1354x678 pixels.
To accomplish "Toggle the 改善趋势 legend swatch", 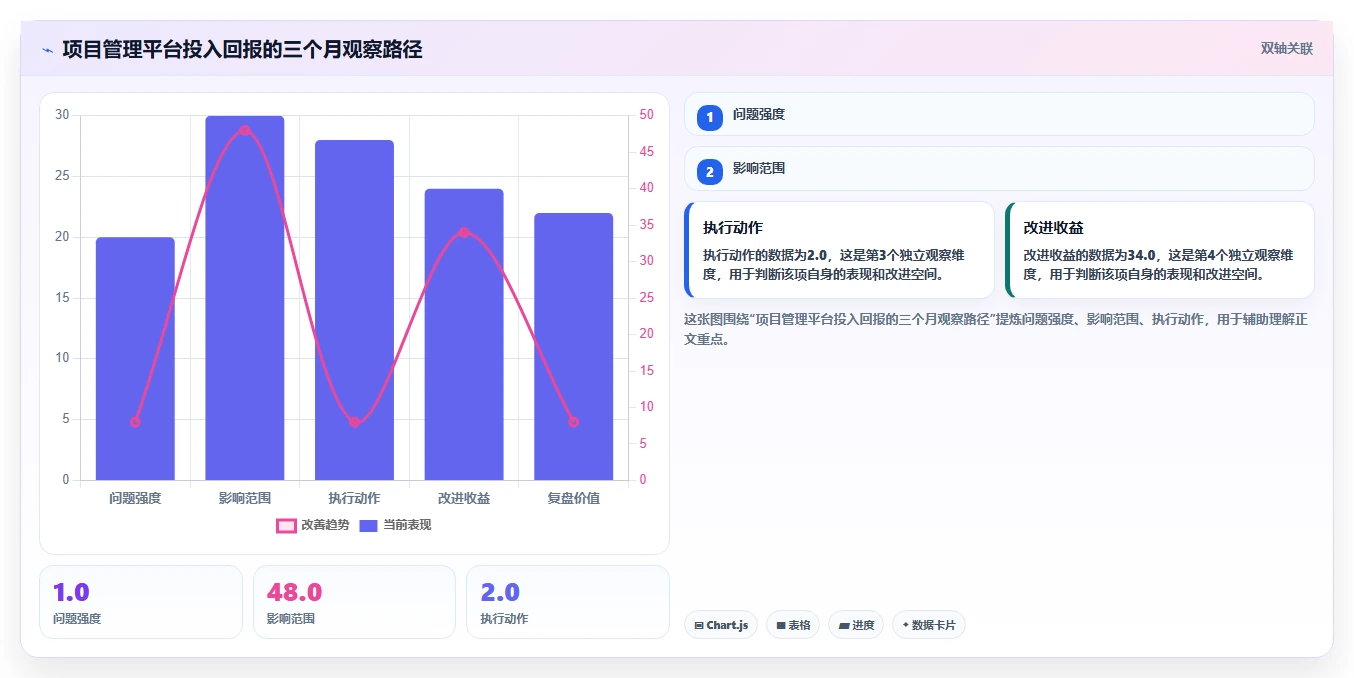I will pyautogui.click(x=286, y=525).
